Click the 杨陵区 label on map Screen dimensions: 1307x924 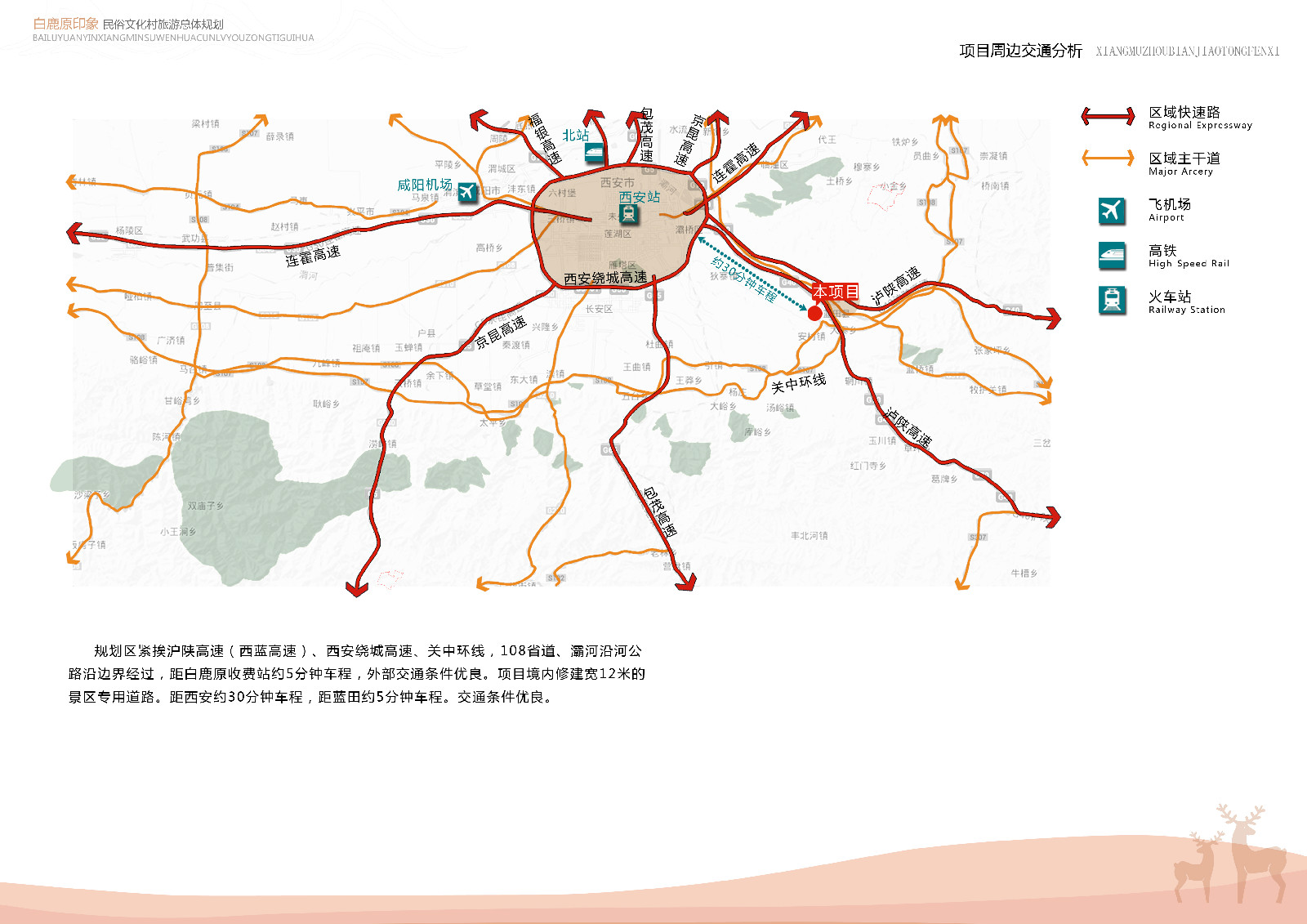tap(129, 230)
